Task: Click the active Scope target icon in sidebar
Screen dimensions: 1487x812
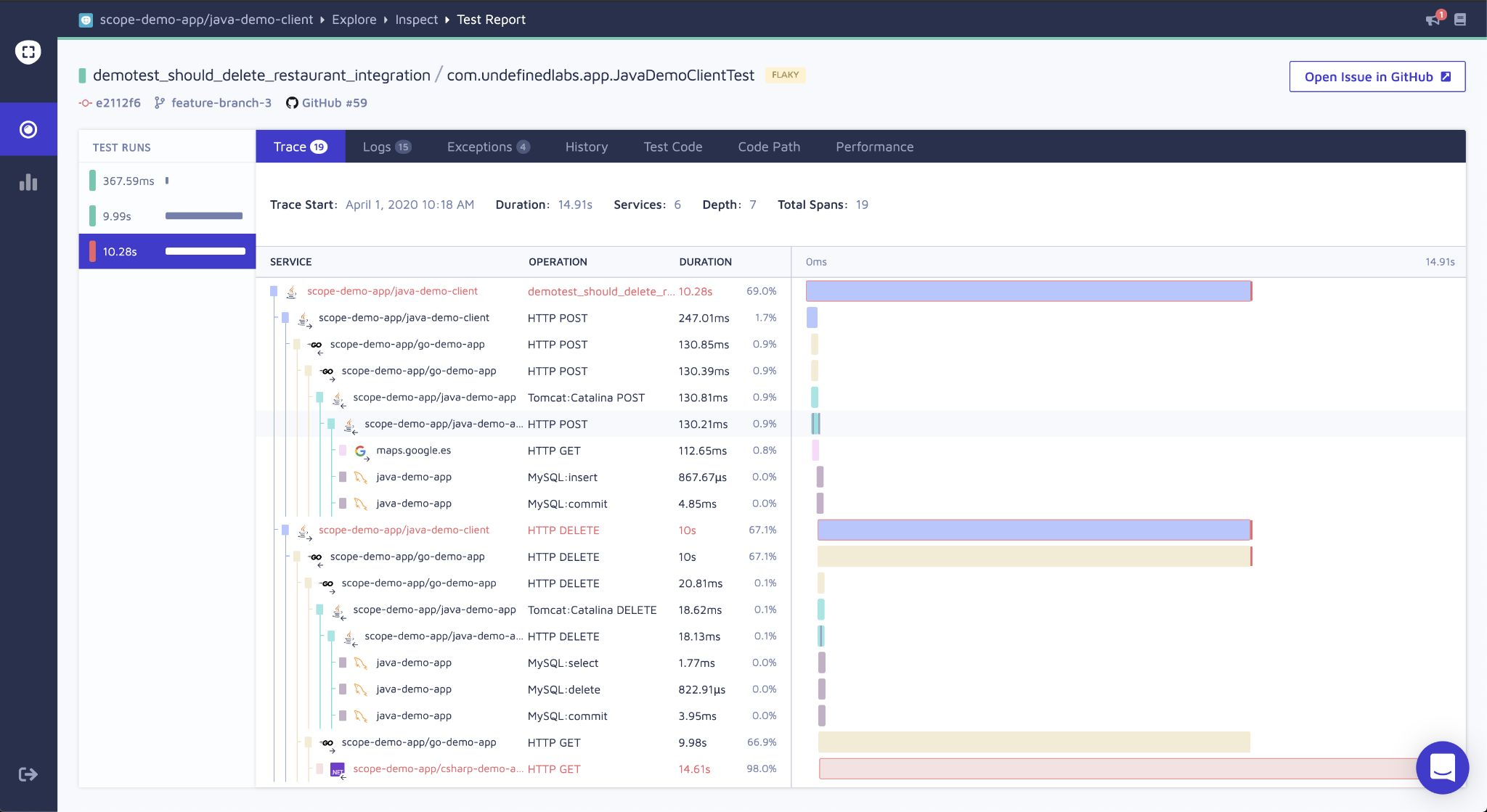Action: coord(28,129)
